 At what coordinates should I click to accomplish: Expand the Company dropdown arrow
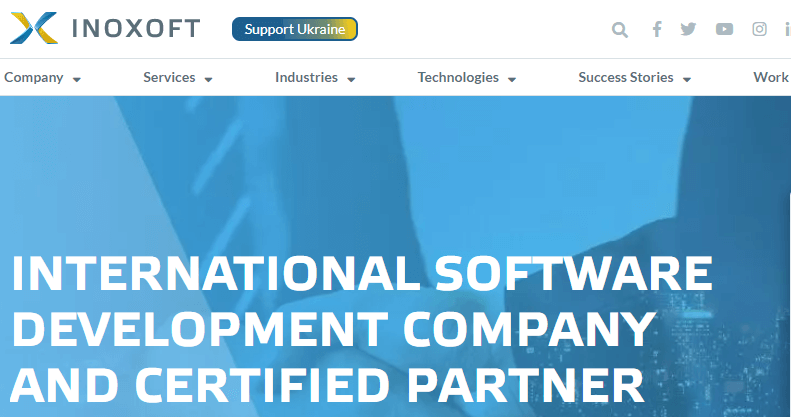77,79
